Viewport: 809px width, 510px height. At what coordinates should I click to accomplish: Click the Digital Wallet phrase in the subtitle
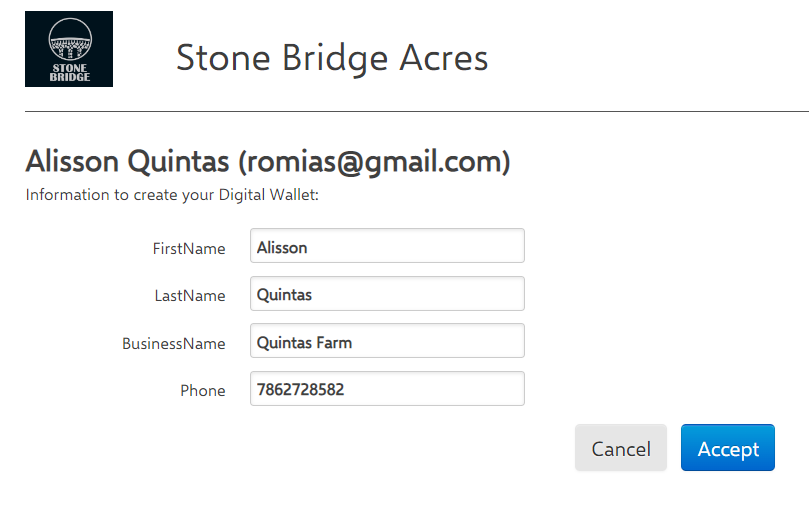click(266, 195)
